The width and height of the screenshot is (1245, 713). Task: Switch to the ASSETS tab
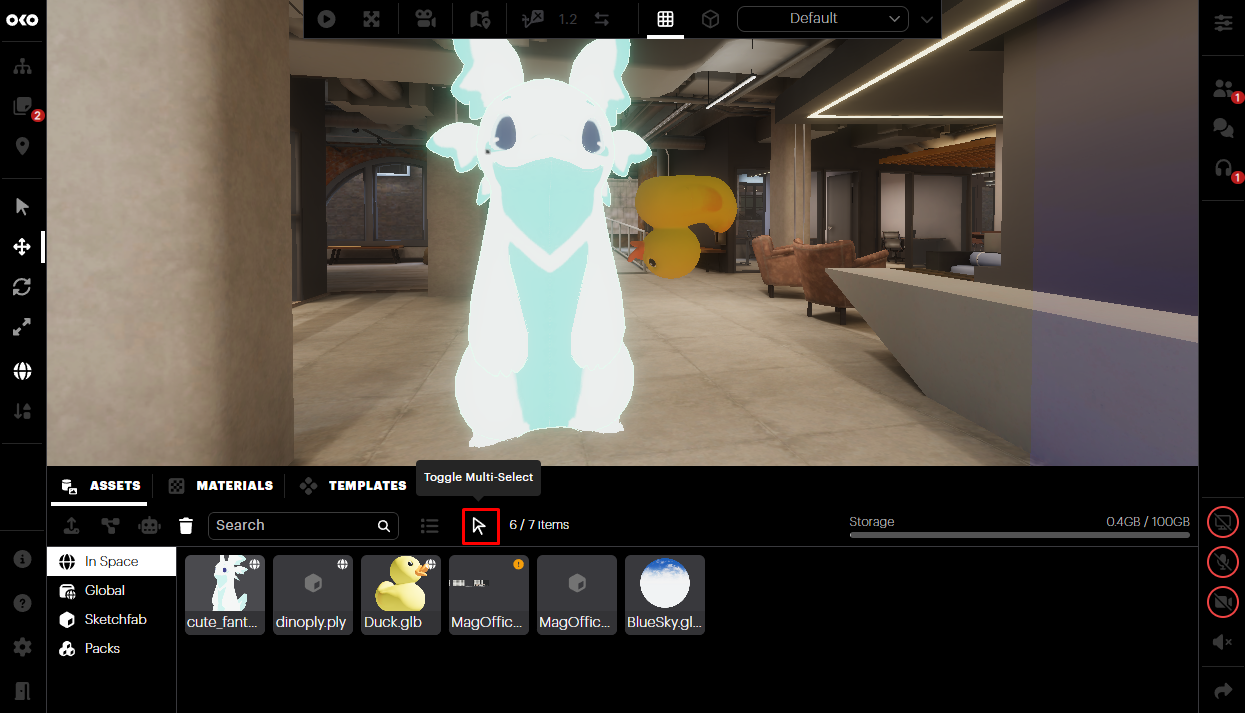pos(100,486)
